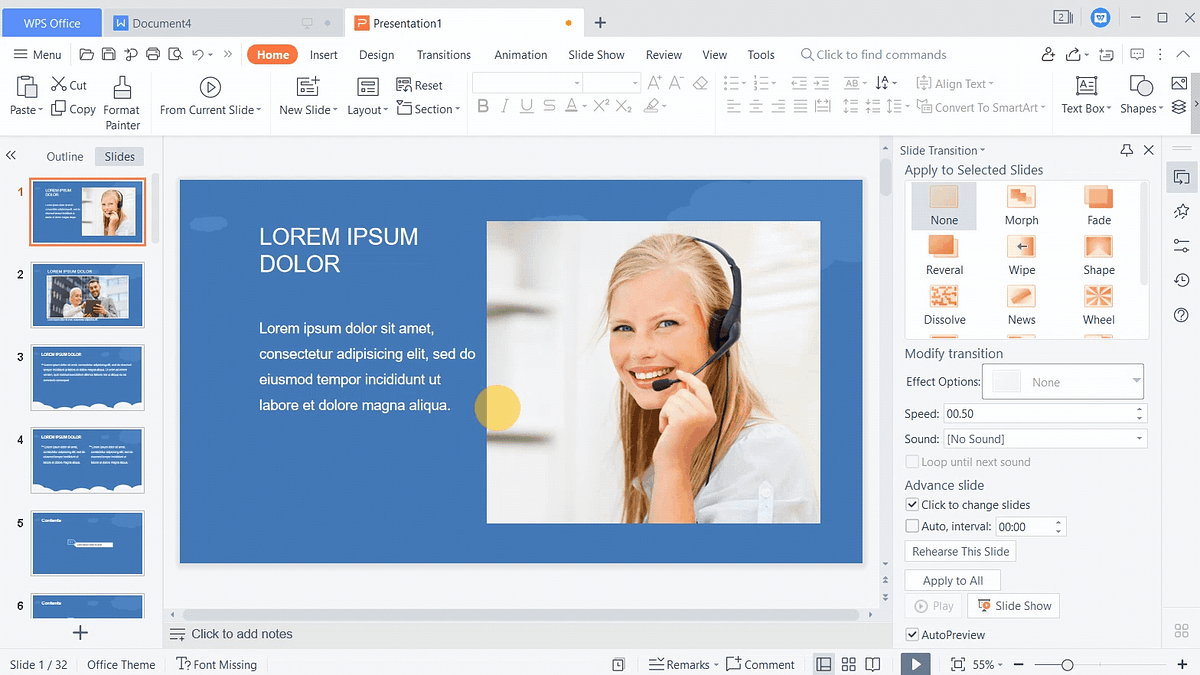
Task: Select the Format Painter brush tool
Action: point(122,87)
